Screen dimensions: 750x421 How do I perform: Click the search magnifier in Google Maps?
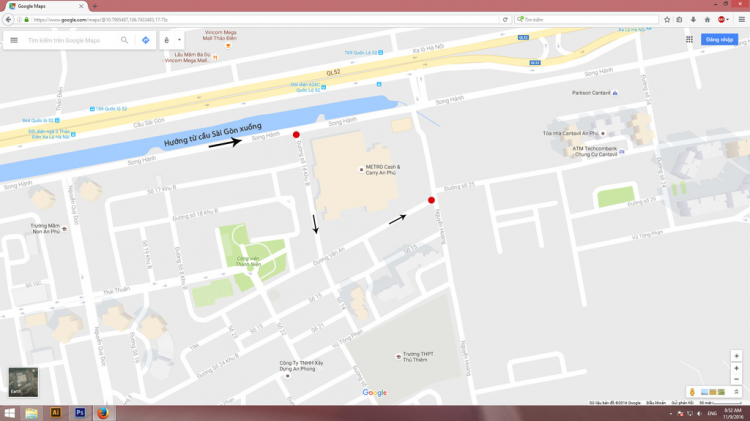coord(124,40)
